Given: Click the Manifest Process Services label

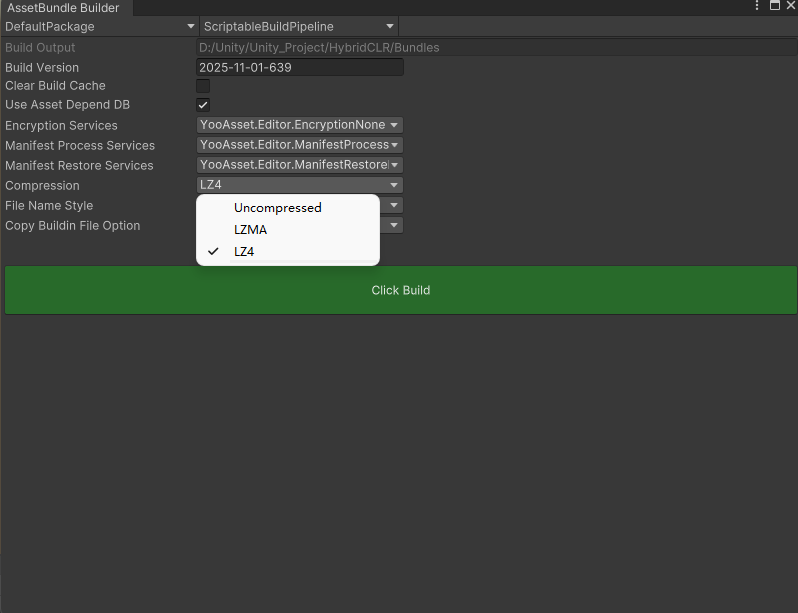Looking at the screenshot, I should [80, 146].
